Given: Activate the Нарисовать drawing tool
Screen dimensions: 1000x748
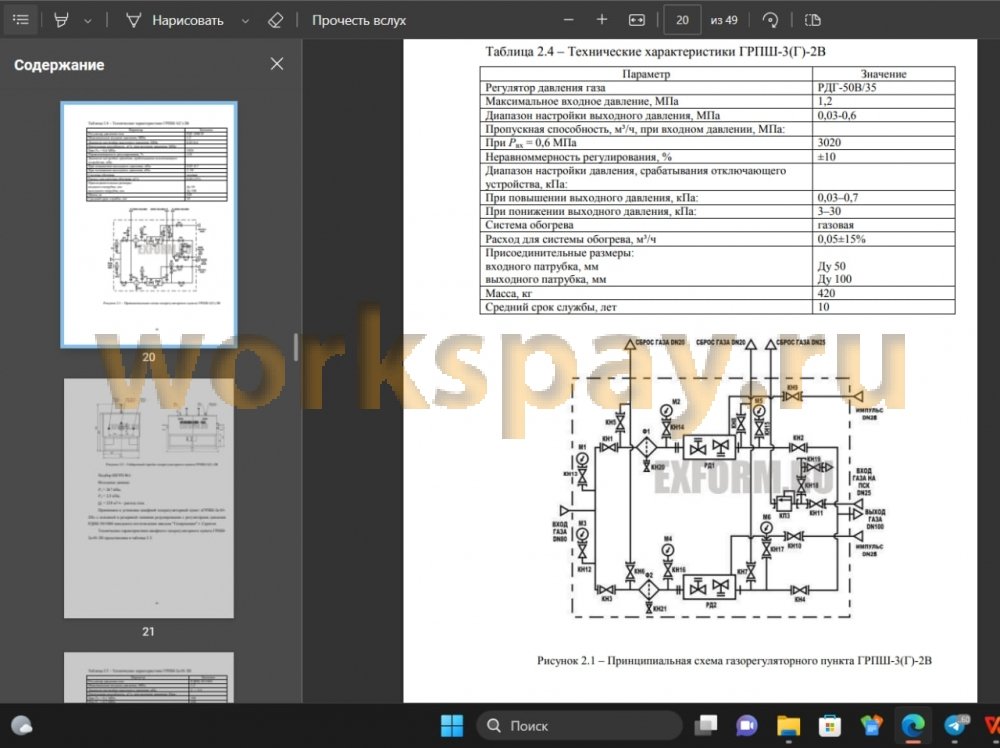Looking at the screenshot, I should (x=175, y=20).
